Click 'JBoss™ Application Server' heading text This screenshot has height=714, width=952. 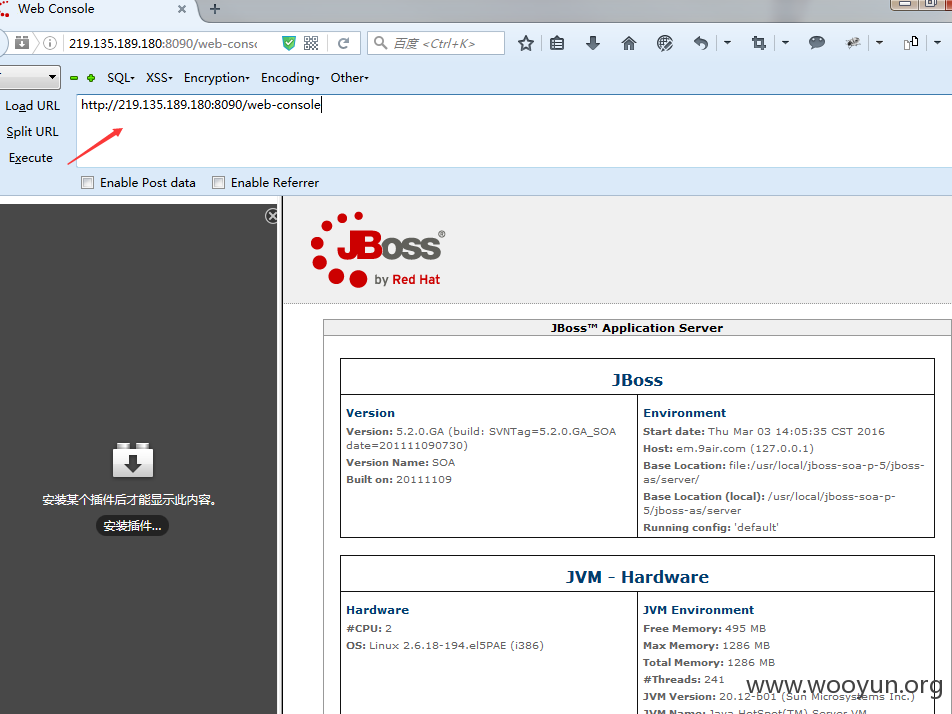coord(637,328)
